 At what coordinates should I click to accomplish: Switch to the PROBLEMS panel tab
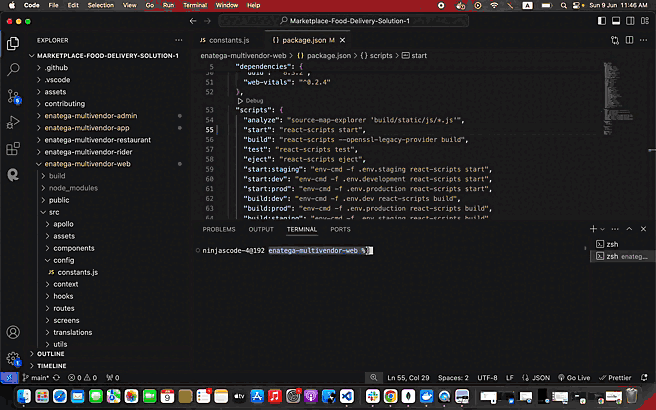[x=219, y=229]
